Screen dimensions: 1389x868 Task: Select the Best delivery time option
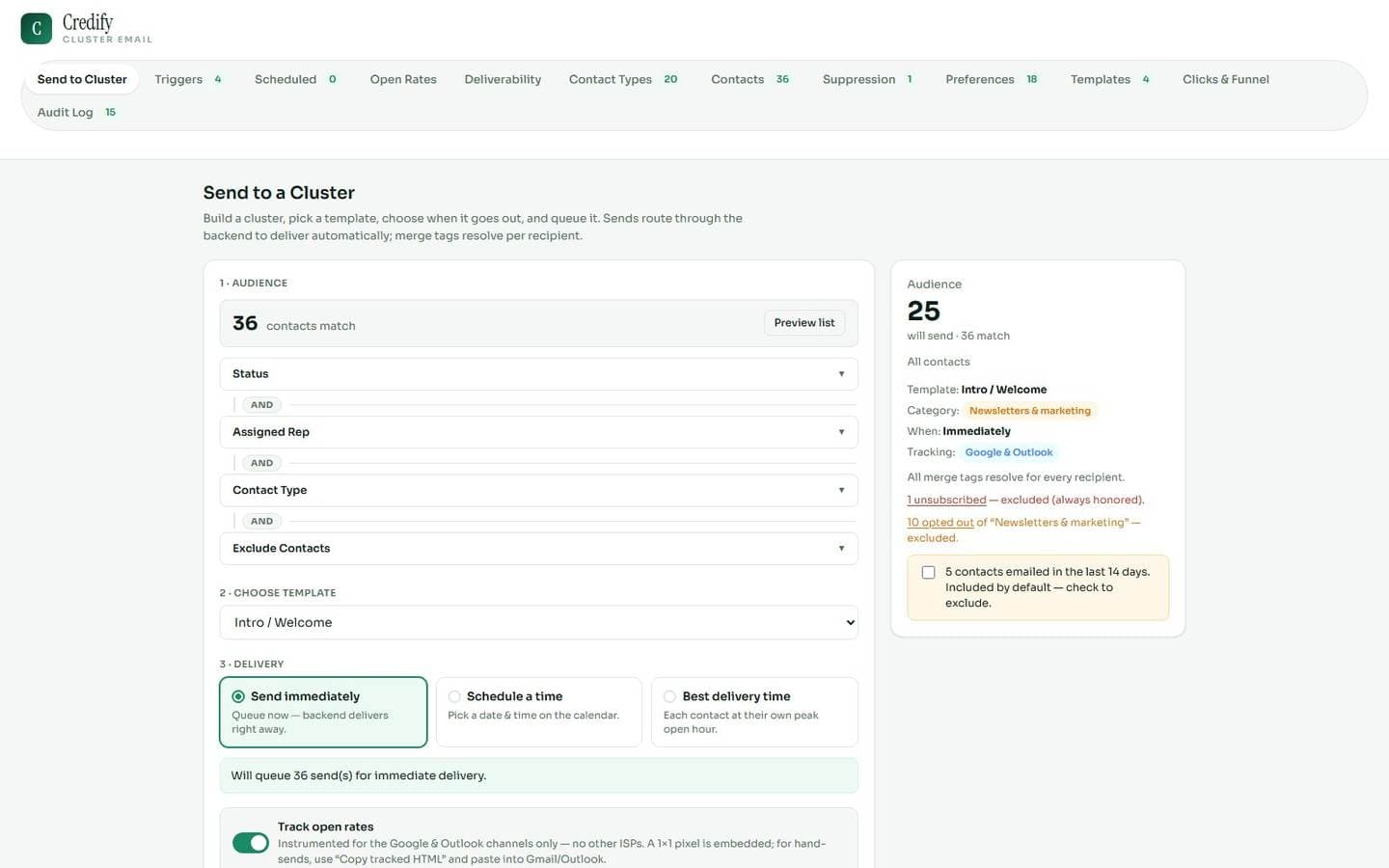[754, 712]
